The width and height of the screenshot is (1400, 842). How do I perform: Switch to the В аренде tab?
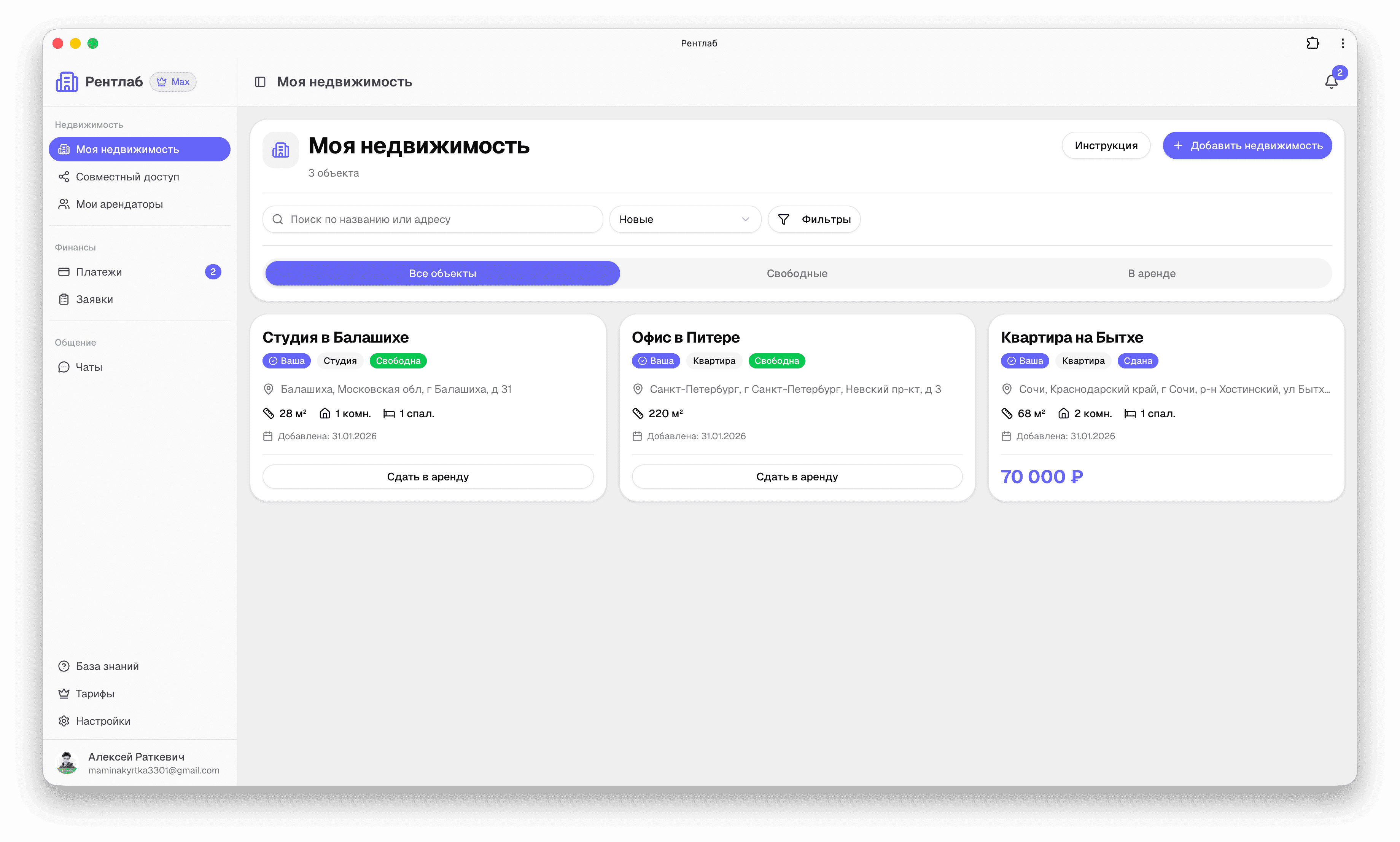tap(1151, 273)
